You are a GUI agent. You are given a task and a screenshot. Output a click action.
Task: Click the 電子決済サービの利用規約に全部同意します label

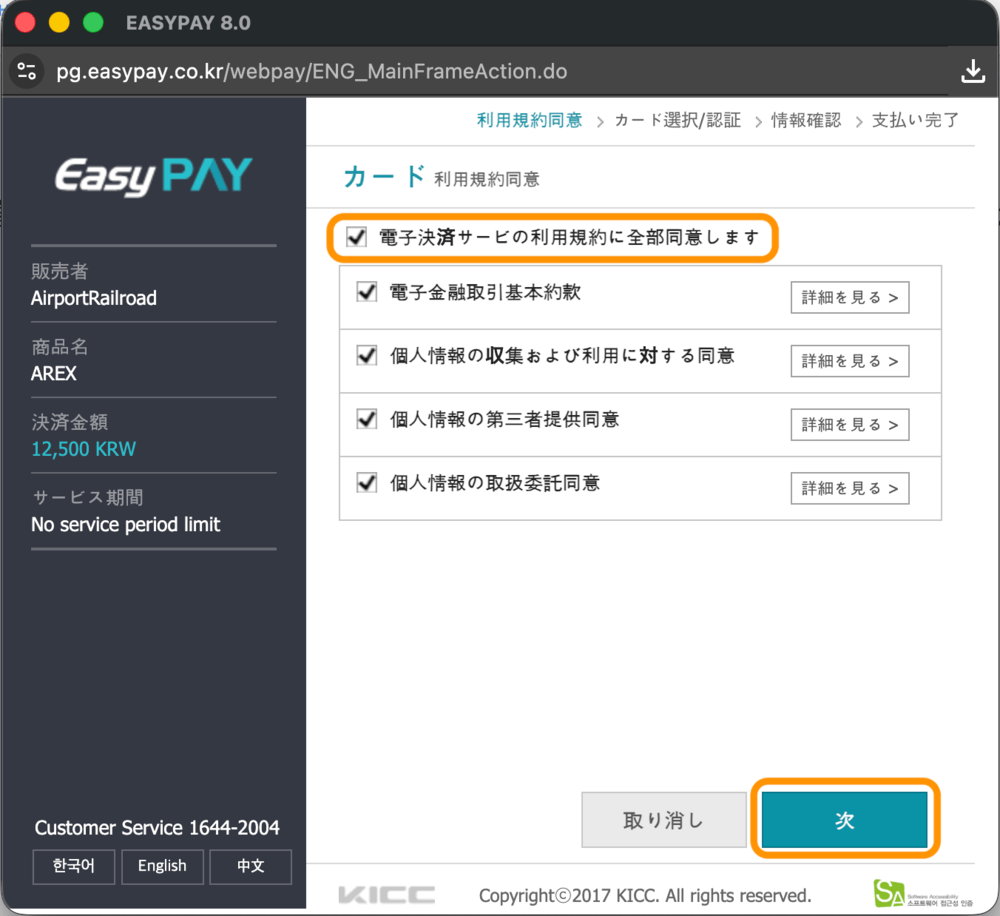click(x=569, y=237)
